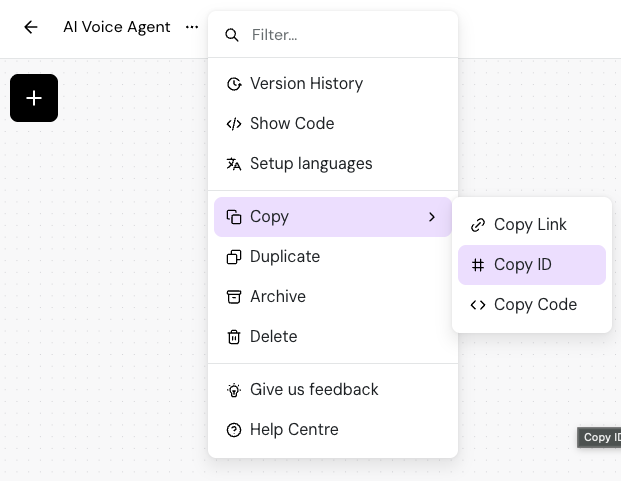Click the Copy Link chain icon

point(478,225)
